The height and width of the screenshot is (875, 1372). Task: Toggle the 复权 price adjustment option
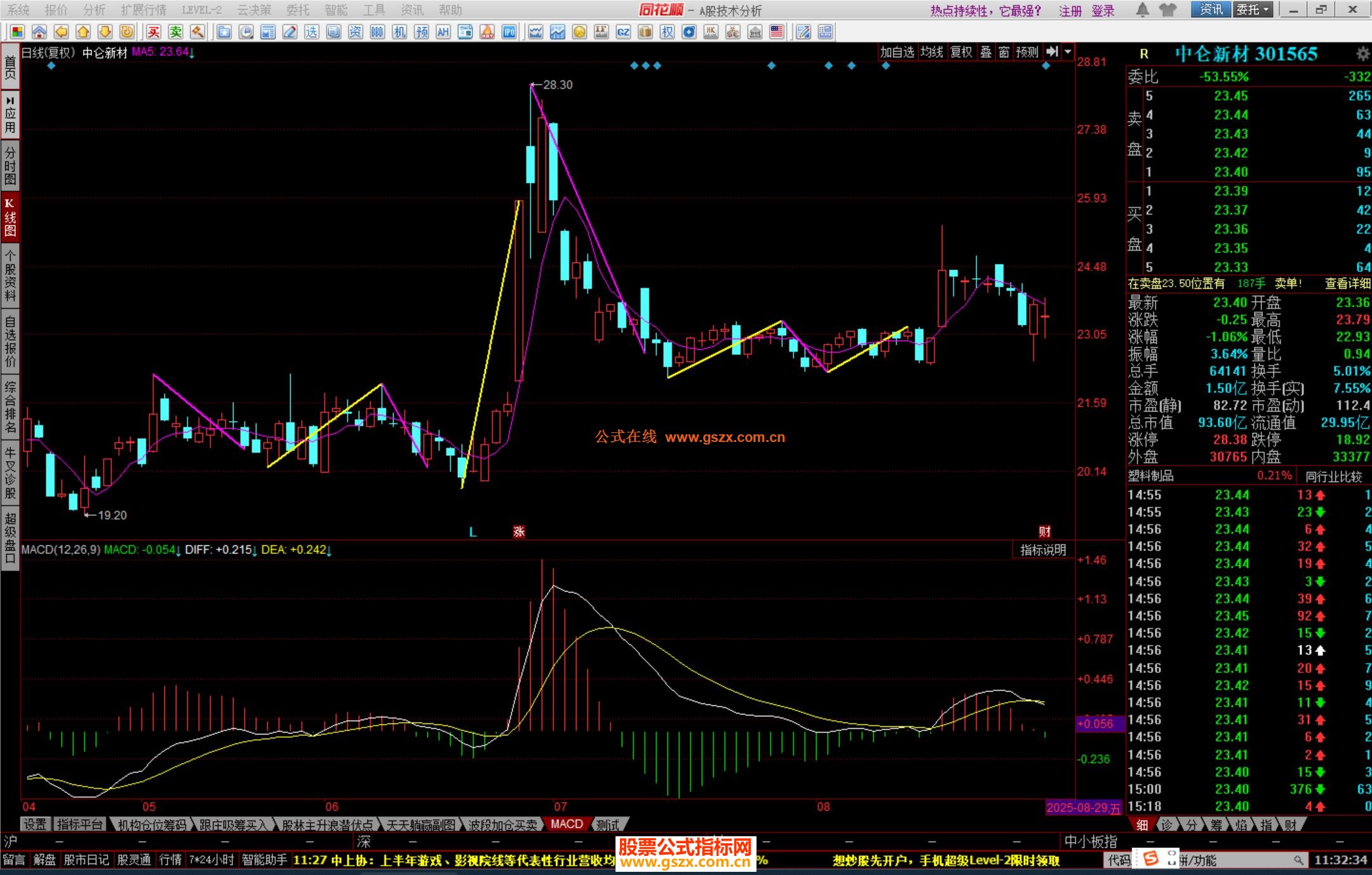tap(960, 52)
